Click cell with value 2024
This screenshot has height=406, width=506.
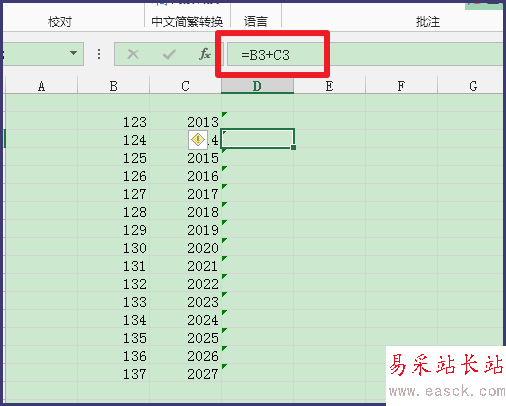click(x=185, y=319)
